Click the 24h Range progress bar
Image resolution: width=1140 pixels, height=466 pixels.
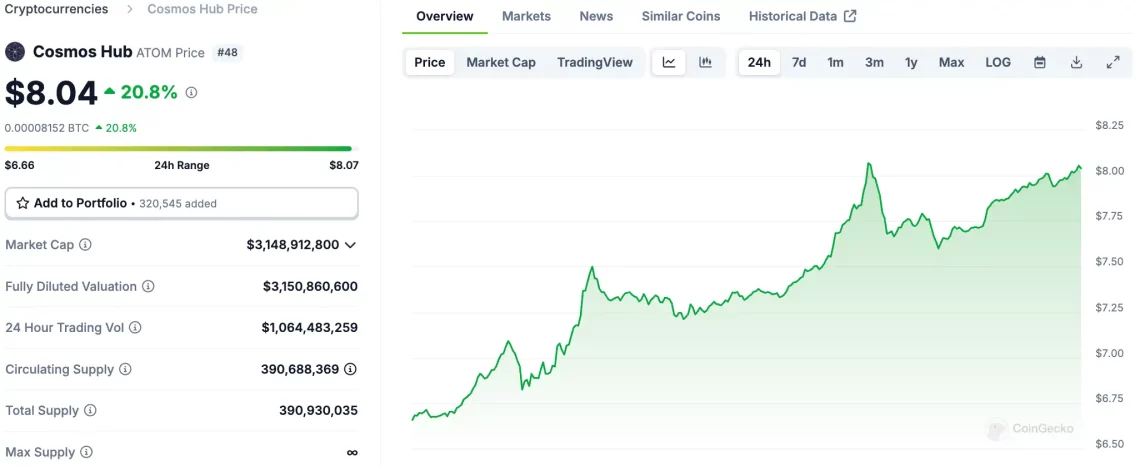pyautogui.click(x=178, y=148)
